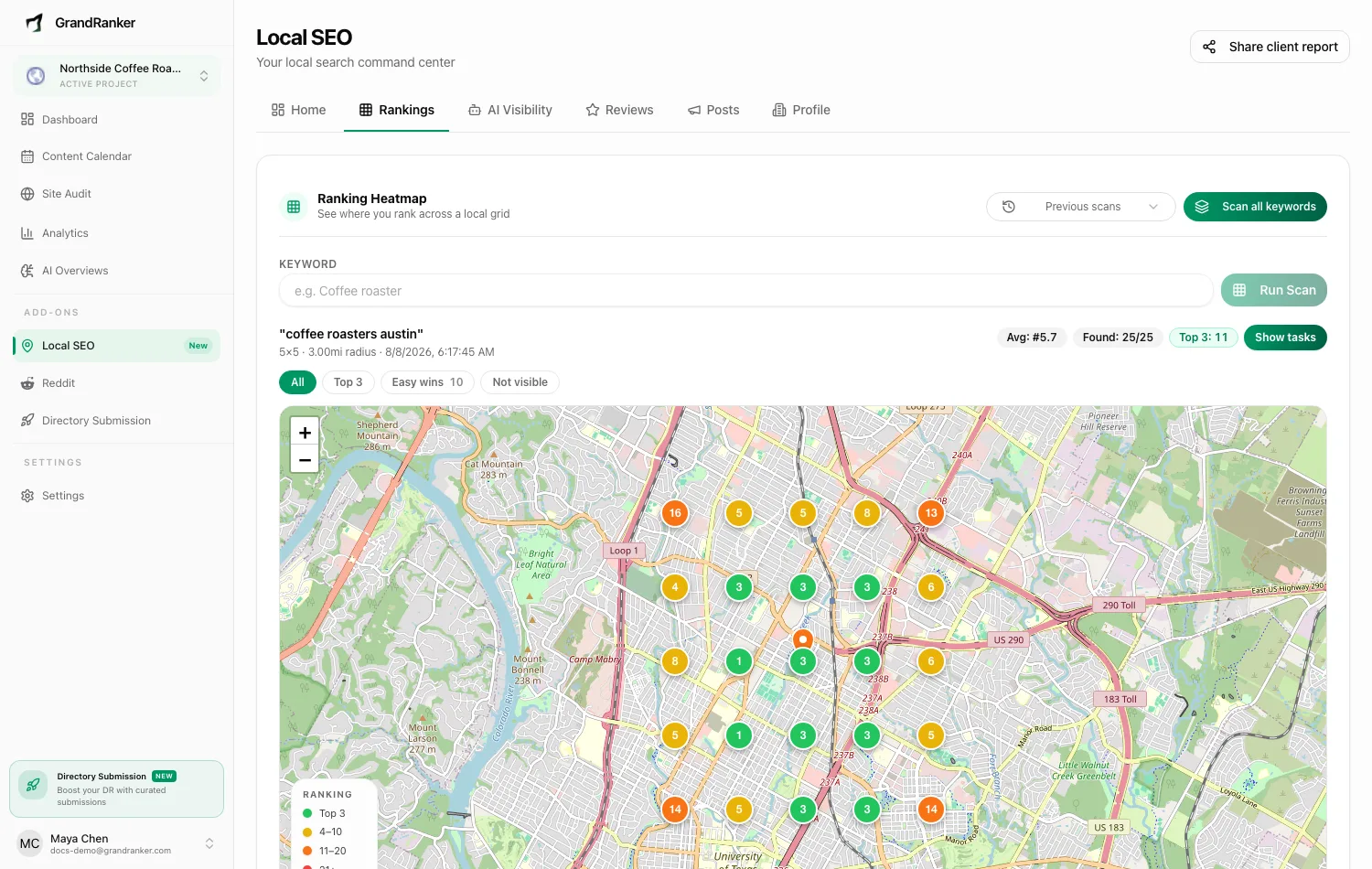Expand the Maya Chen account menu
This screenshot has height=869, width=1372.
click(209, 843)
